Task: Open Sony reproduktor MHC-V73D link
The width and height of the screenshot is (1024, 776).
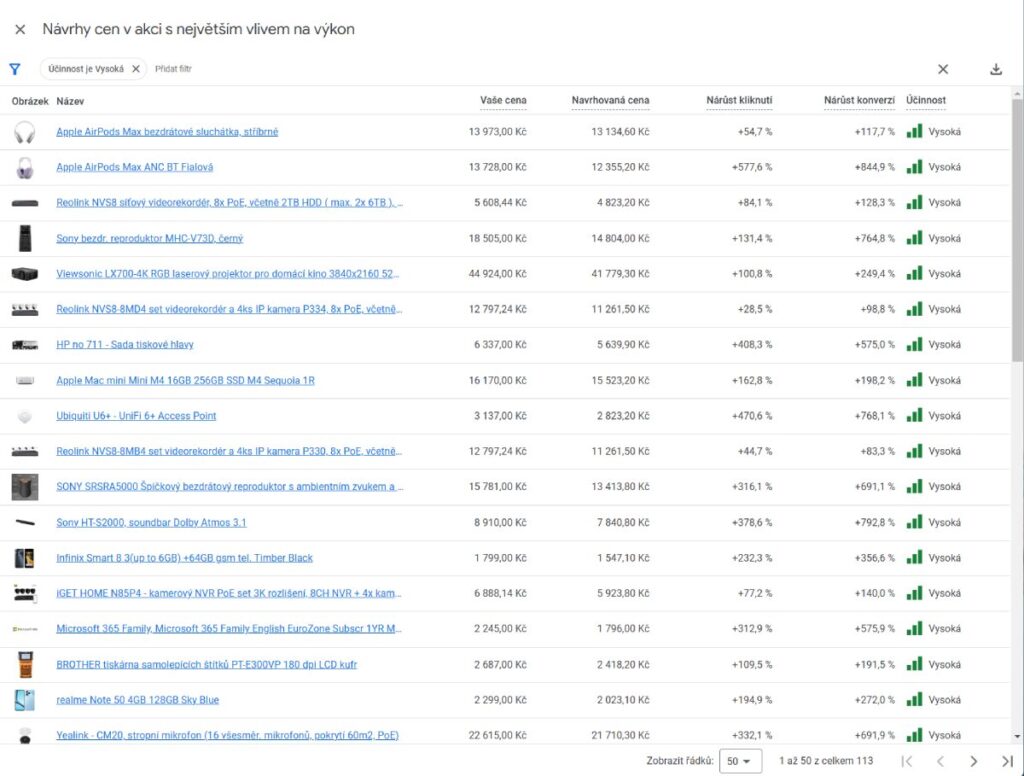Action: pos(150,238)
